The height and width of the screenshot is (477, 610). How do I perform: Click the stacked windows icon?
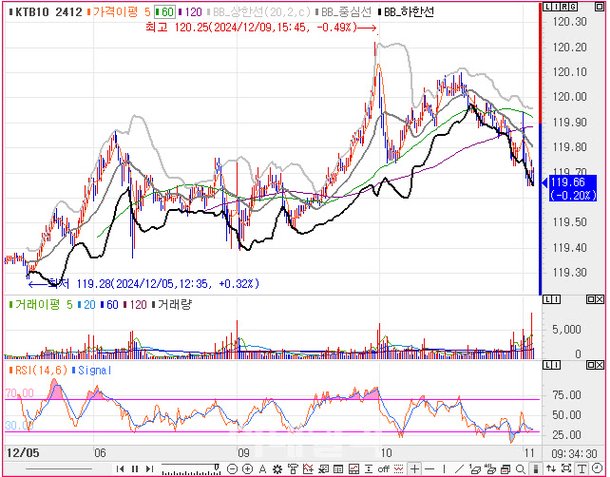(506, 469)
